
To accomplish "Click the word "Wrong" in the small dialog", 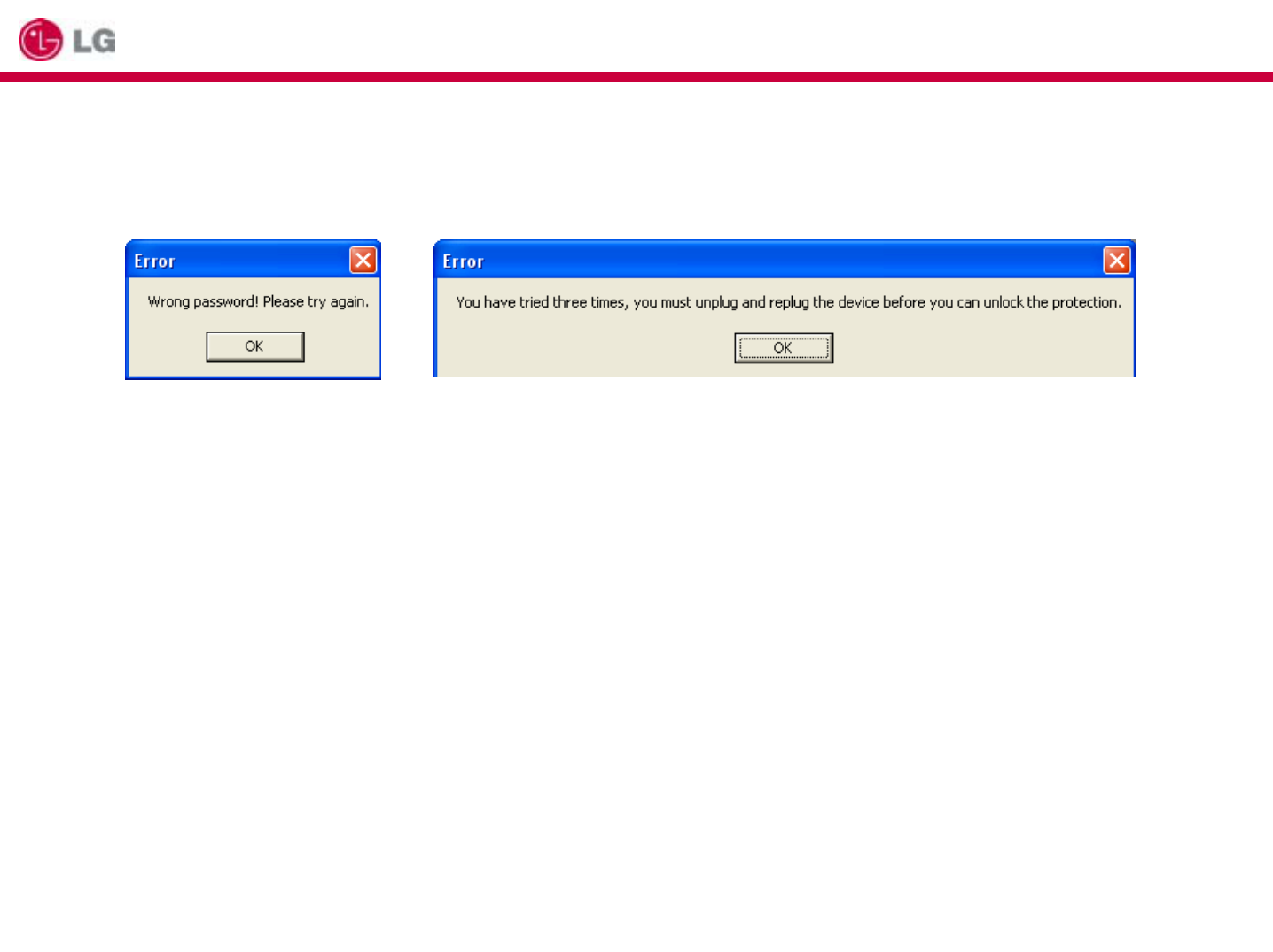I will [168, 302].
